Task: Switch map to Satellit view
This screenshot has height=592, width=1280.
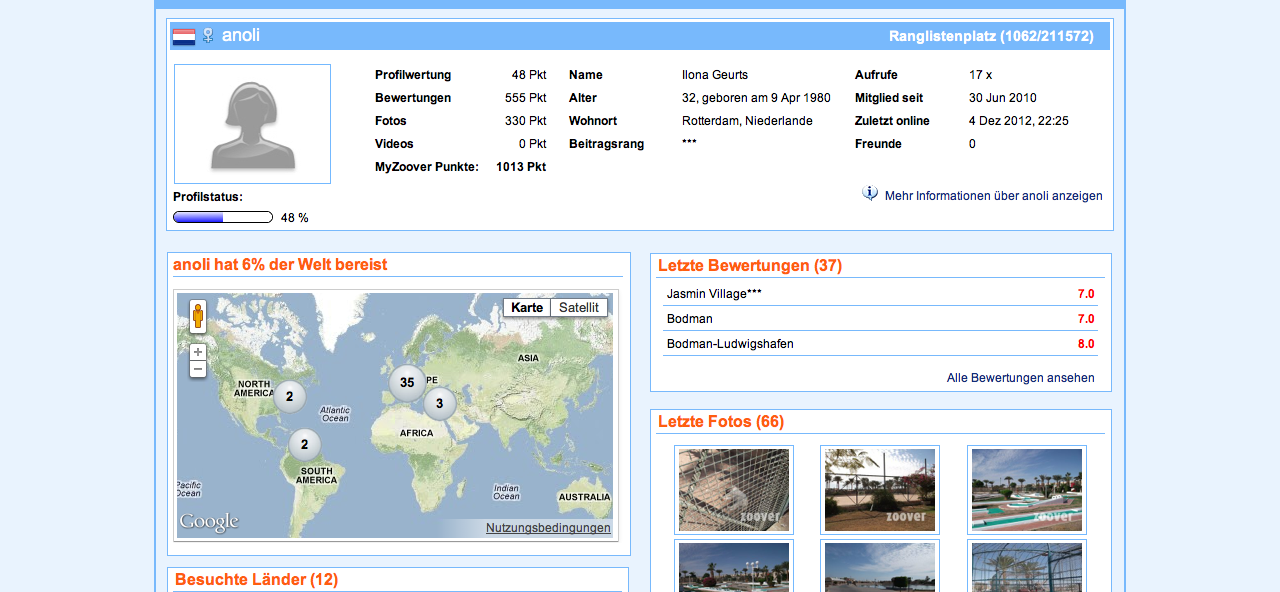Action: tap(578, 308)
